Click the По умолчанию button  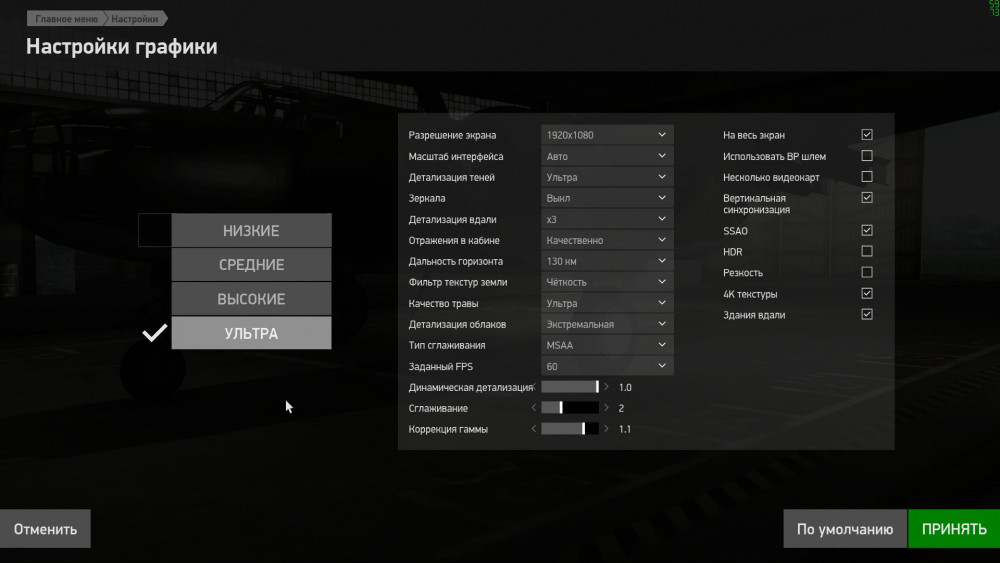tap(844, 529)
